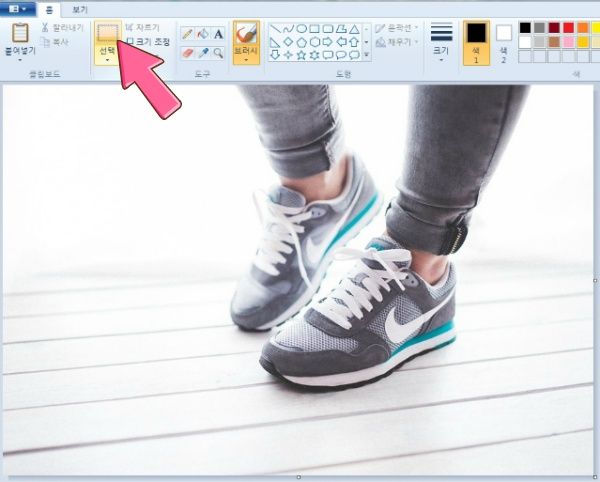Pick the Line shape
Image resolution: width=600 pixels, height=482 pixels.
275,29
